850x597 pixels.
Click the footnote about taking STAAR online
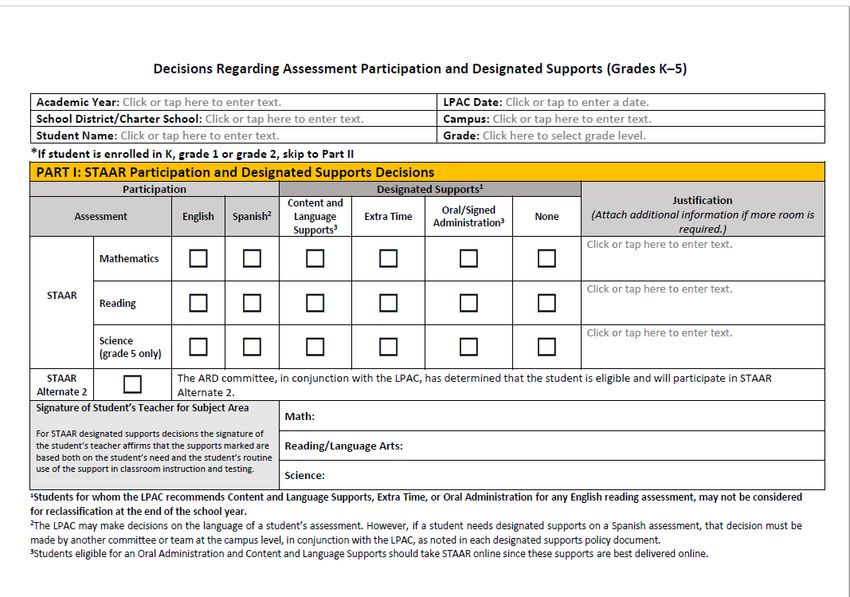(370, 554)
